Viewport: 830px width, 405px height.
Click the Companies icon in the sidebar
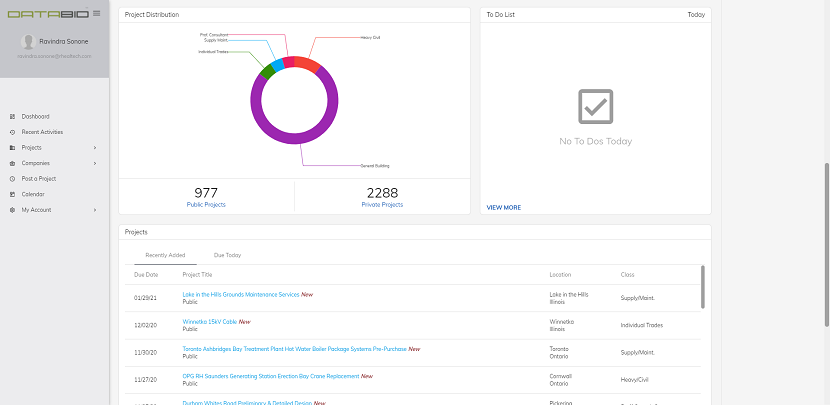[12, 163]
